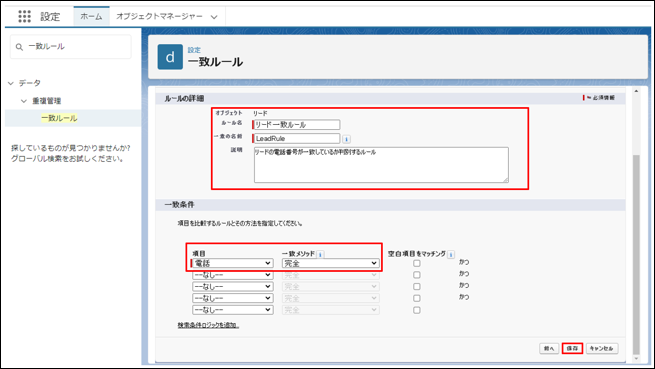Click the blue 'd' 一致ルール page icon
This screenshot has height=369, width=655.
170,57
